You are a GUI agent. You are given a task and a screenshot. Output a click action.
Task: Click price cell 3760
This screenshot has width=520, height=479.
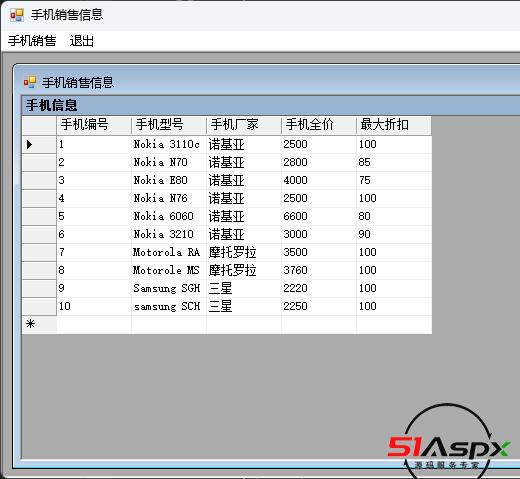(319, 270)
